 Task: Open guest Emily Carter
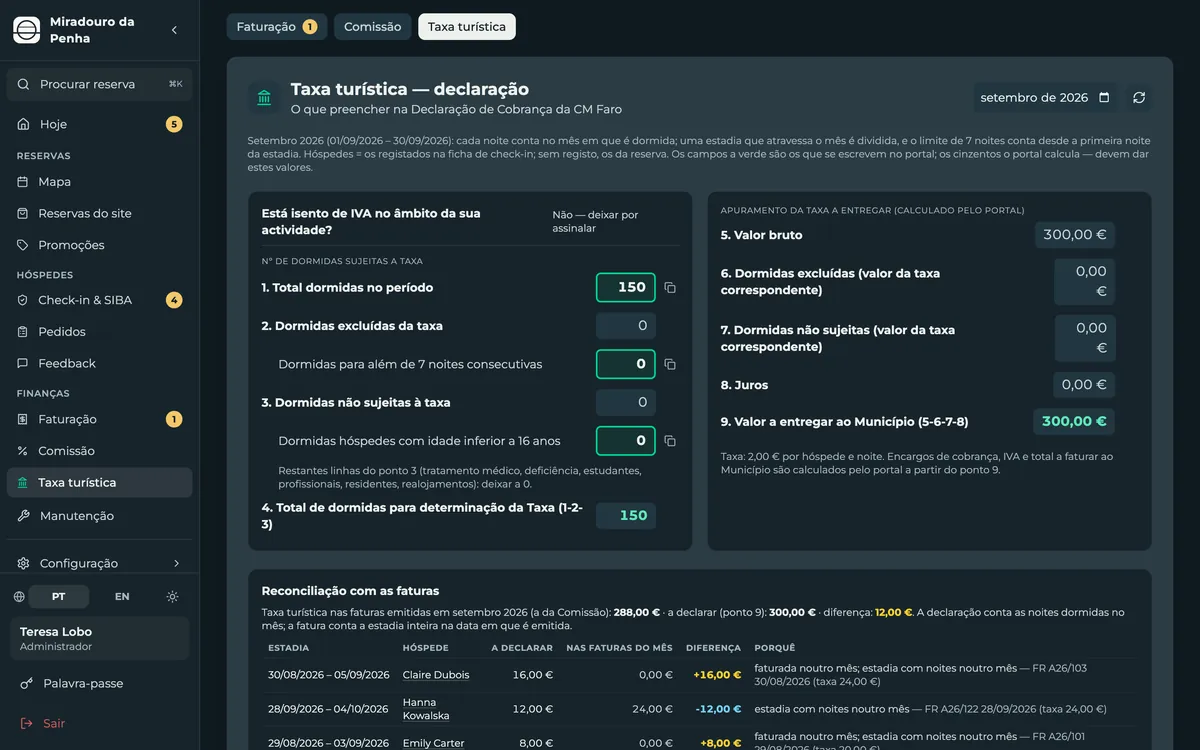(x=434, y=743)
